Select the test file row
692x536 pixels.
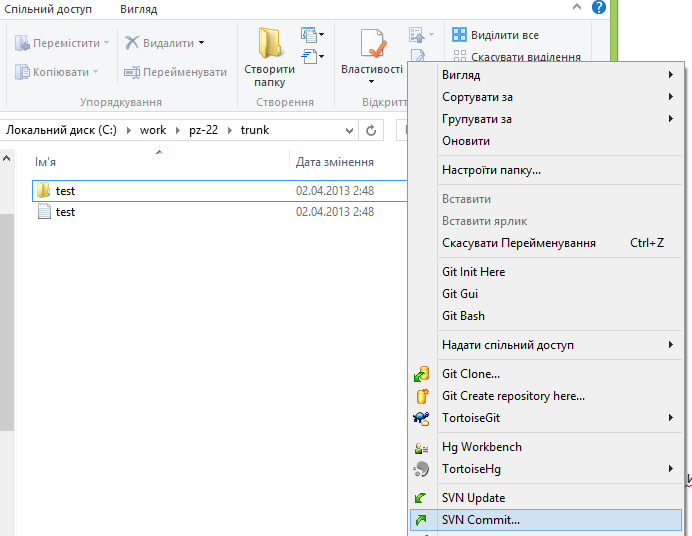(219, 212)
